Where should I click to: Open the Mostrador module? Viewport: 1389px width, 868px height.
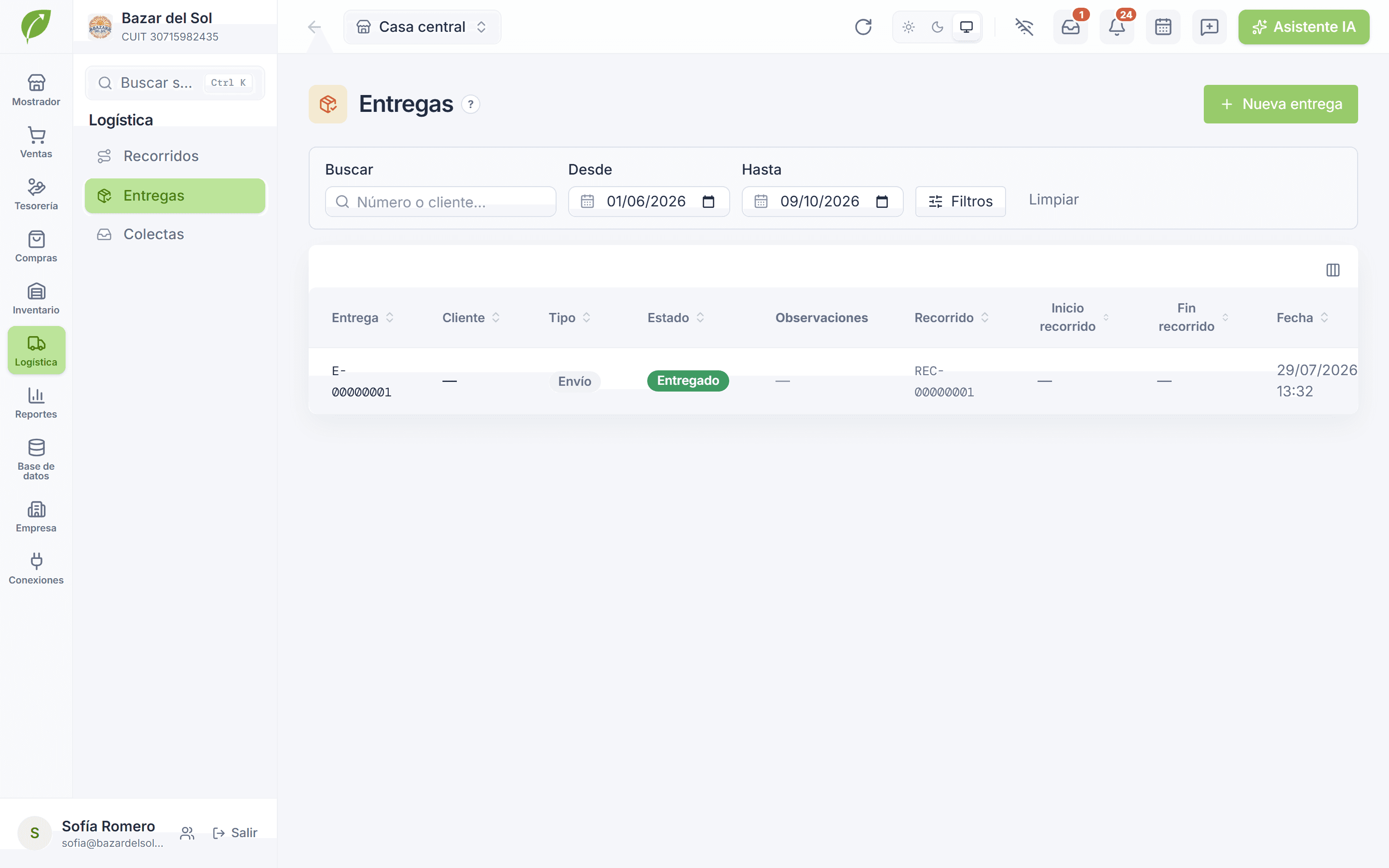pyautogui.click(x=36, y=90)
